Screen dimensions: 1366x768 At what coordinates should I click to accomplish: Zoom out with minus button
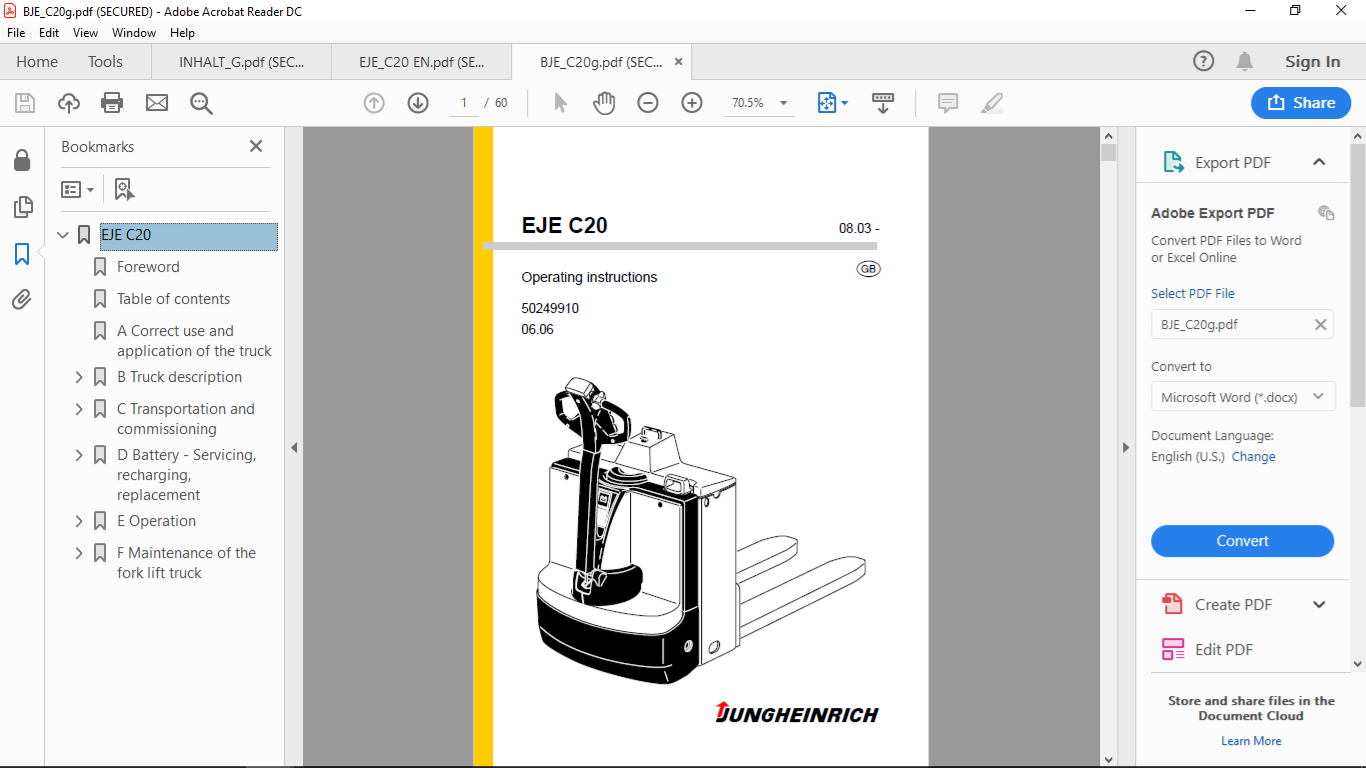pos(648,103)
